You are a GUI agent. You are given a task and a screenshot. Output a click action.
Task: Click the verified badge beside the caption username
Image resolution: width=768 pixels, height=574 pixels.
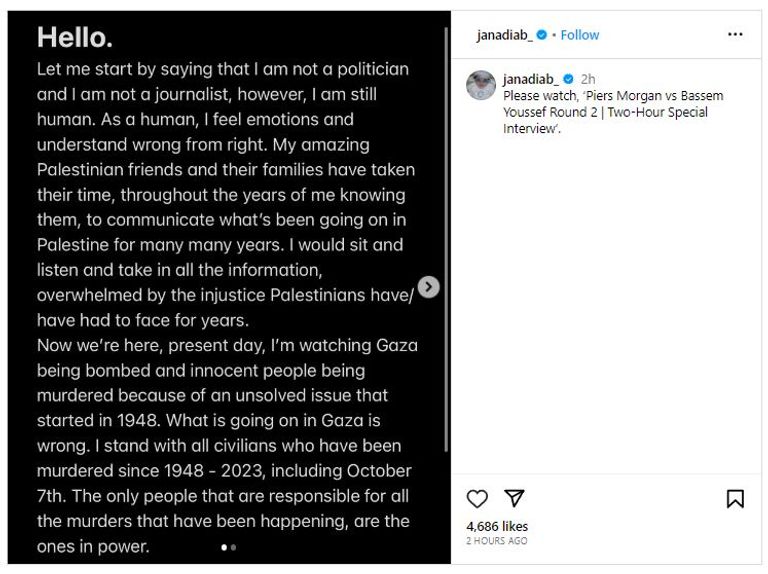pyautogui.click(x=568, y=79)
